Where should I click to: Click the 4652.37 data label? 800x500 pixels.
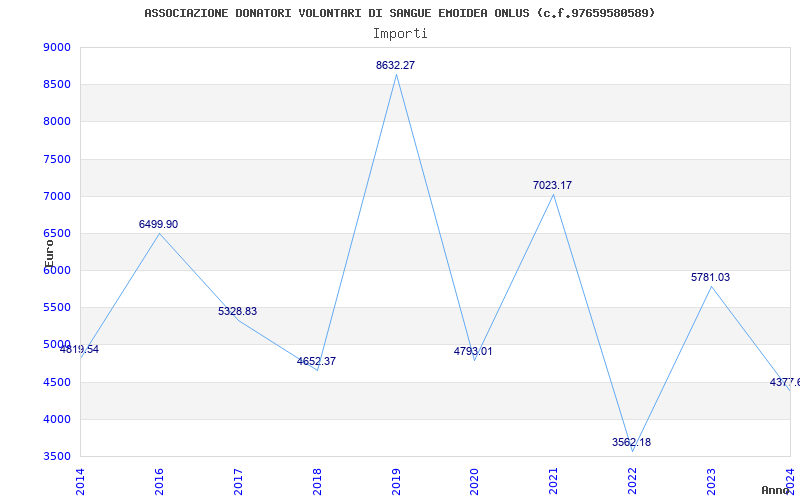coord(316,361)
